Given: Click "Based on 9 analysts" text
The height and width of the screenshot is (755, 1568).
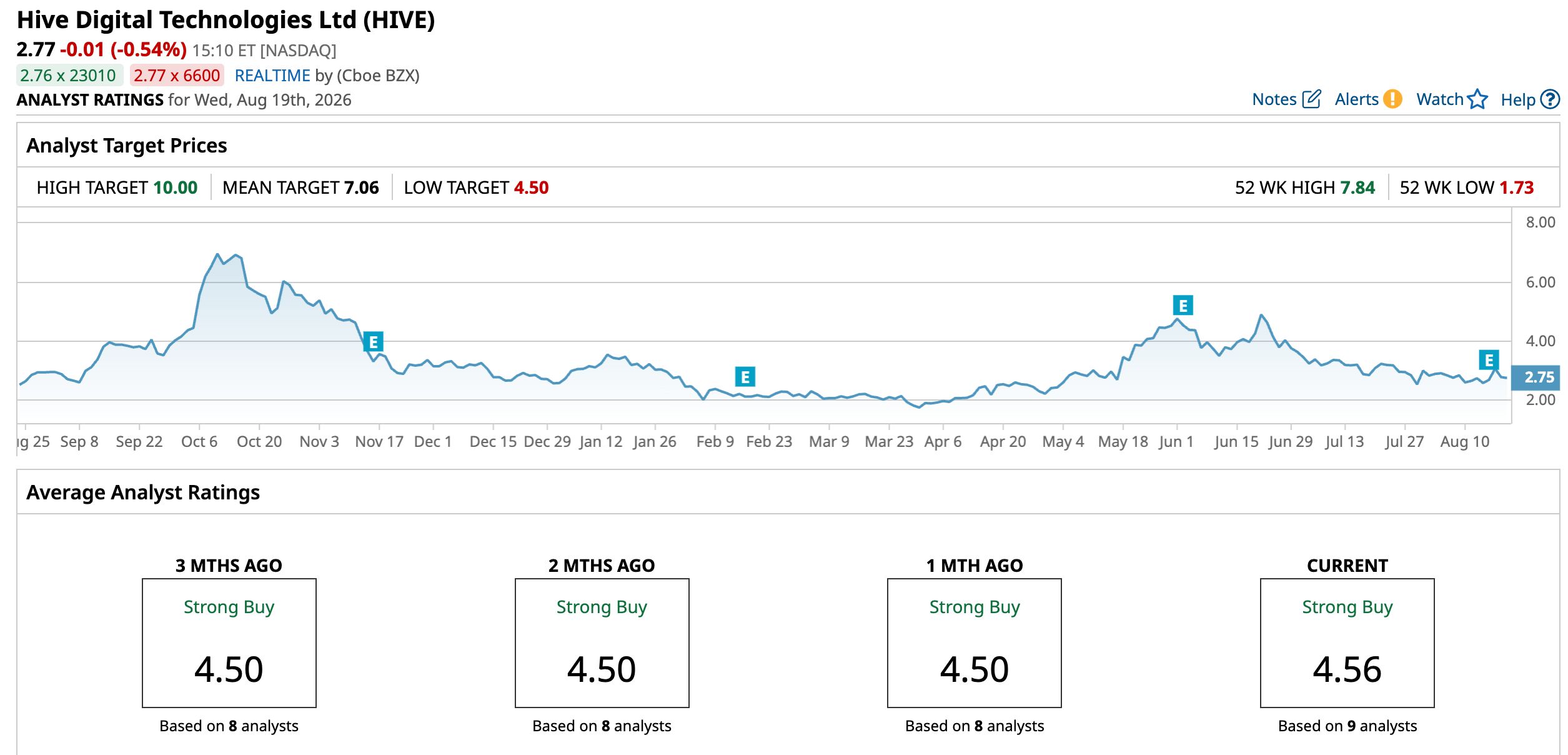Looking at the screenshot, I should [x=1347, y=726].
